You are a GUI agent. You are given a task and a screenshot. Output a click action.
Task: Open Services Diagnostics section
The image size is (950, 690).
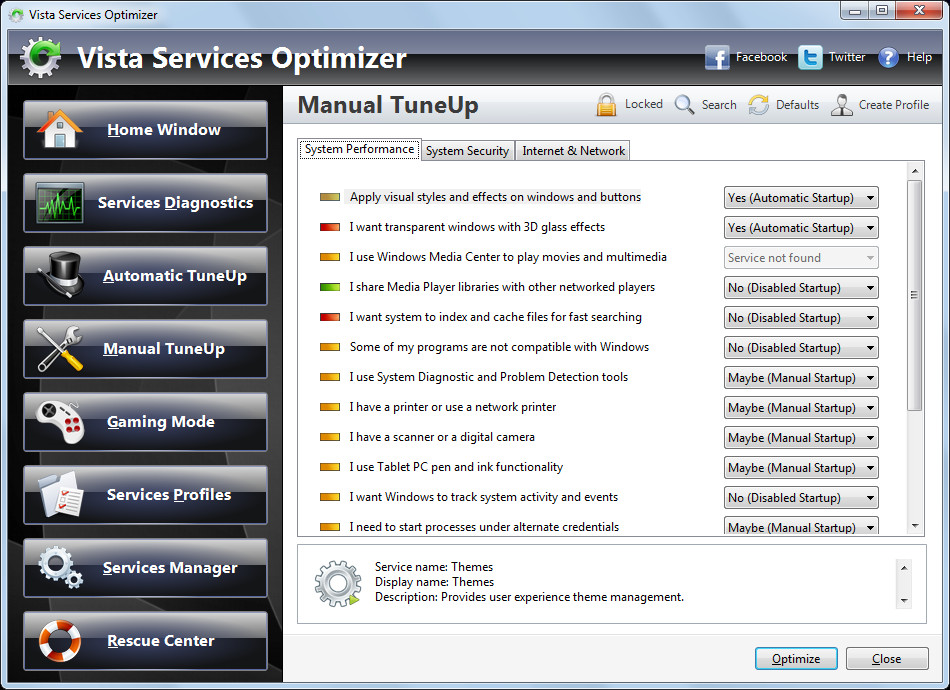[x=145, y=203]
